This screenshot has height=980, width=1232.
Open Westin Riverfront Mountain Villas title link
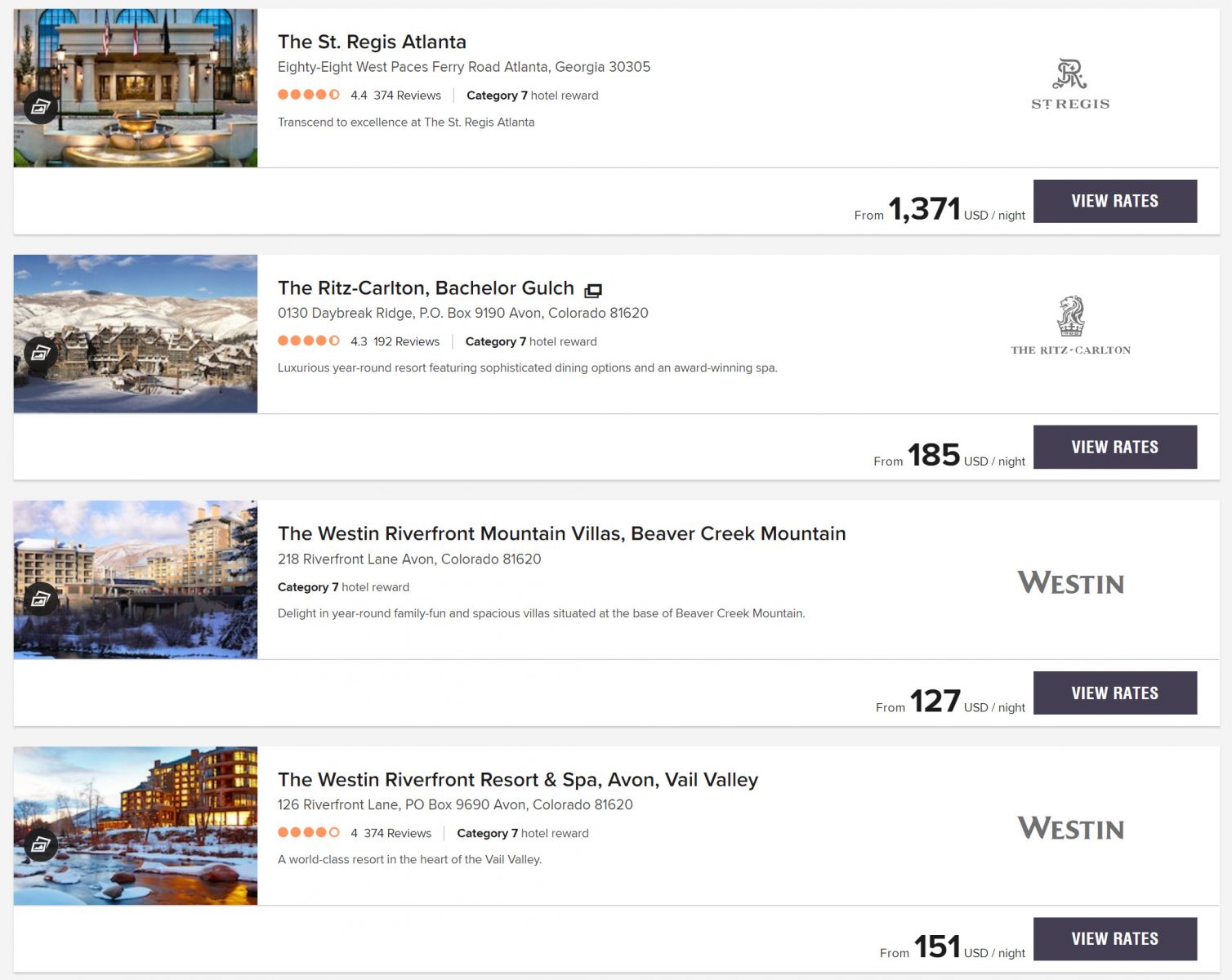pos(562,533)
